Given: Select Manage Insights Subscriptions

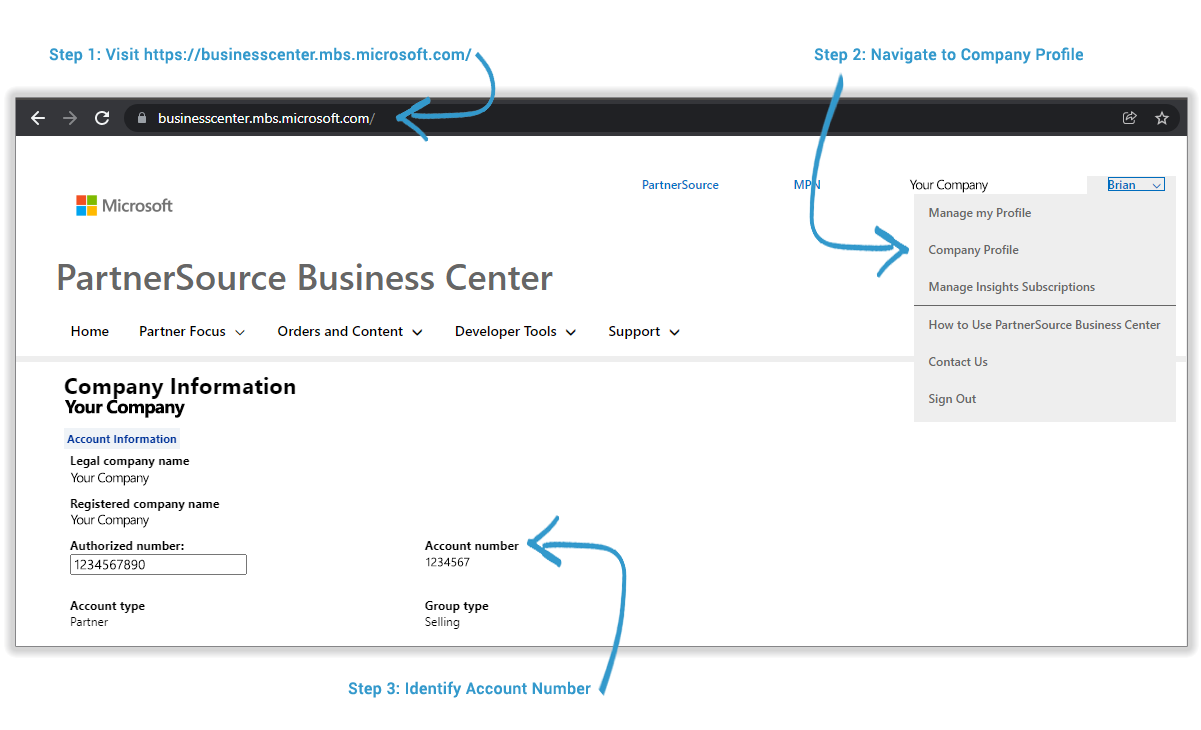Looking at the screenshot, I should tap(1011, 287).
